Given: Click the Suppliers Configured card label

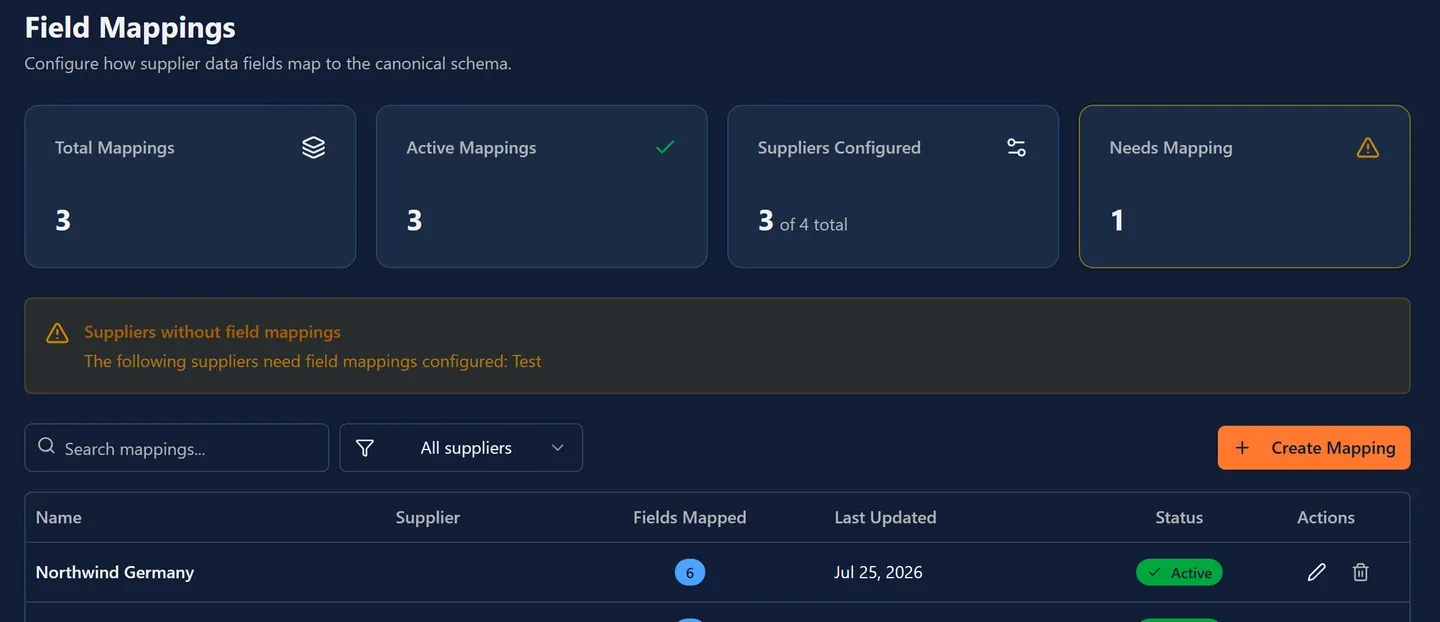Looking at the screenshot, I should pos(839,148).
